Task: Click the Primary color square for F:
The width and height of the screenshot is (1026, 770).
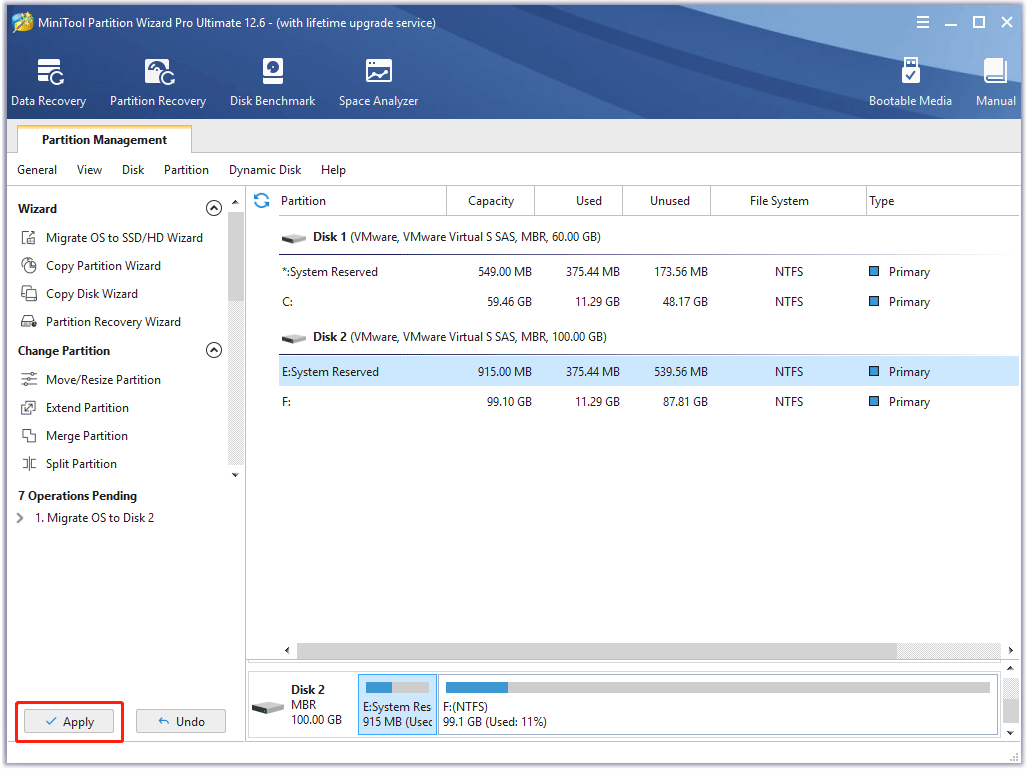Action: pos(874,401)
